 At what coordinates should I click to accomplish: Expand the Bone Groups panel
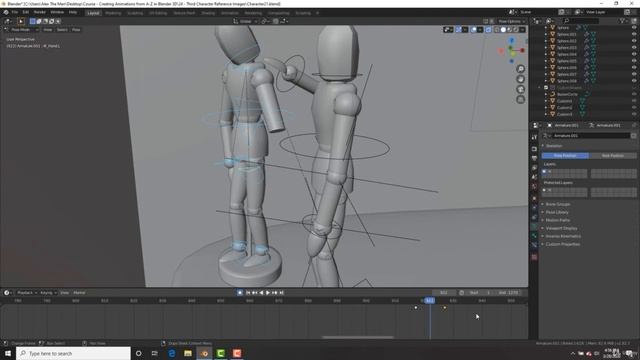click(558, 204)
